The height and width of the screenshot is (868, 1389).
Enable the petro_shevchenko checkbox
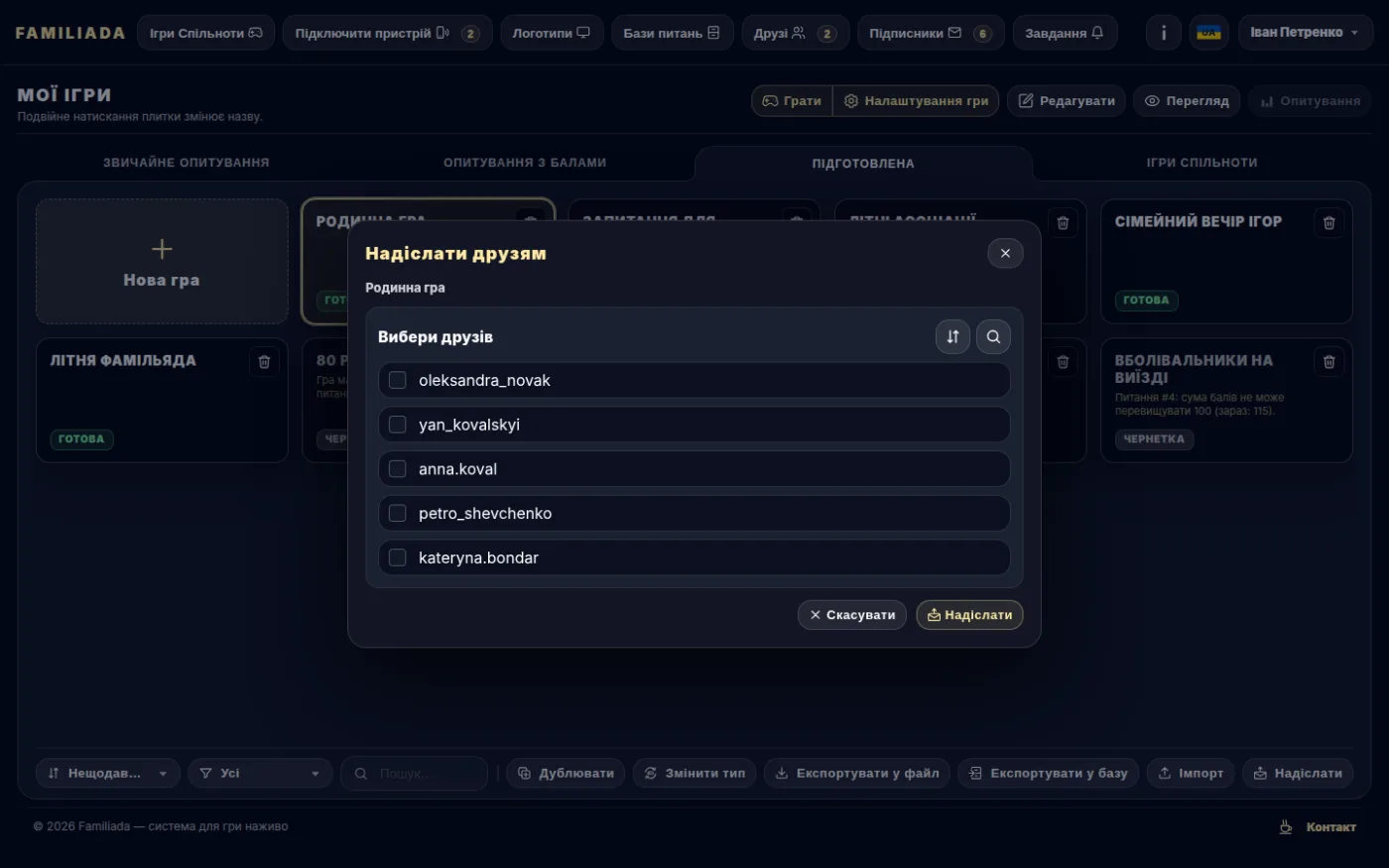click(x=398, y=513)
